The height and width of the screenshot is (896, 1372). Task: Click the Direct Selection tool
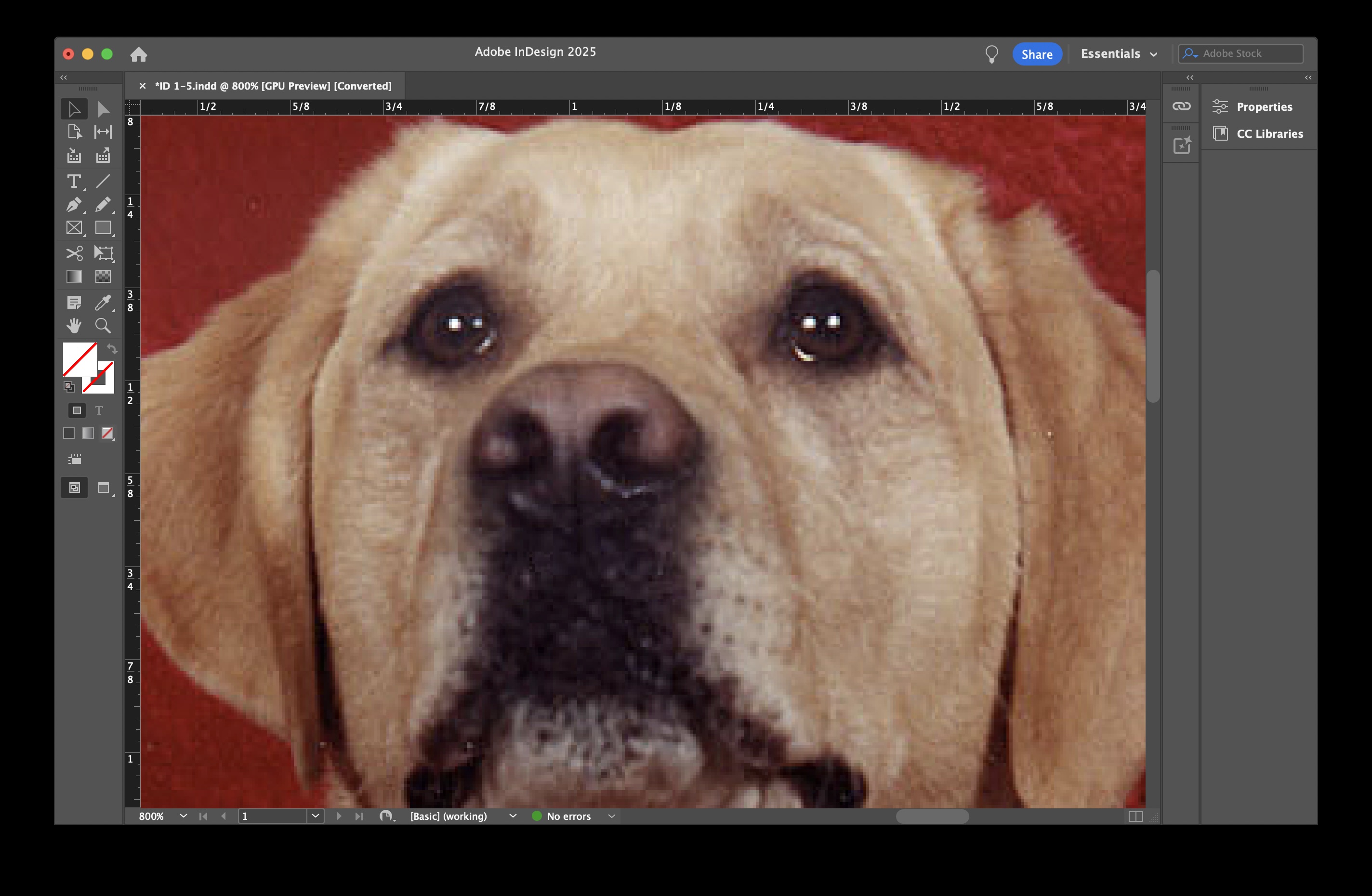(x=103, y=109)
